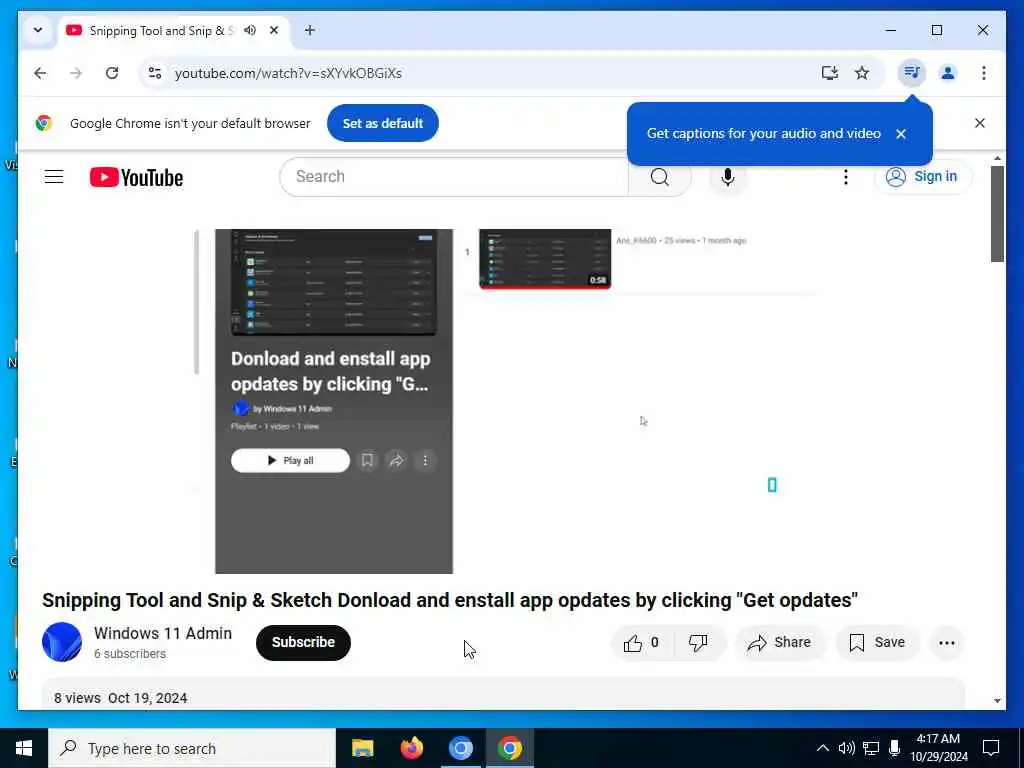This screenshot has width=1024, height=768.
Task: Open microphone tray icon
Action: [x=895, y=748]
